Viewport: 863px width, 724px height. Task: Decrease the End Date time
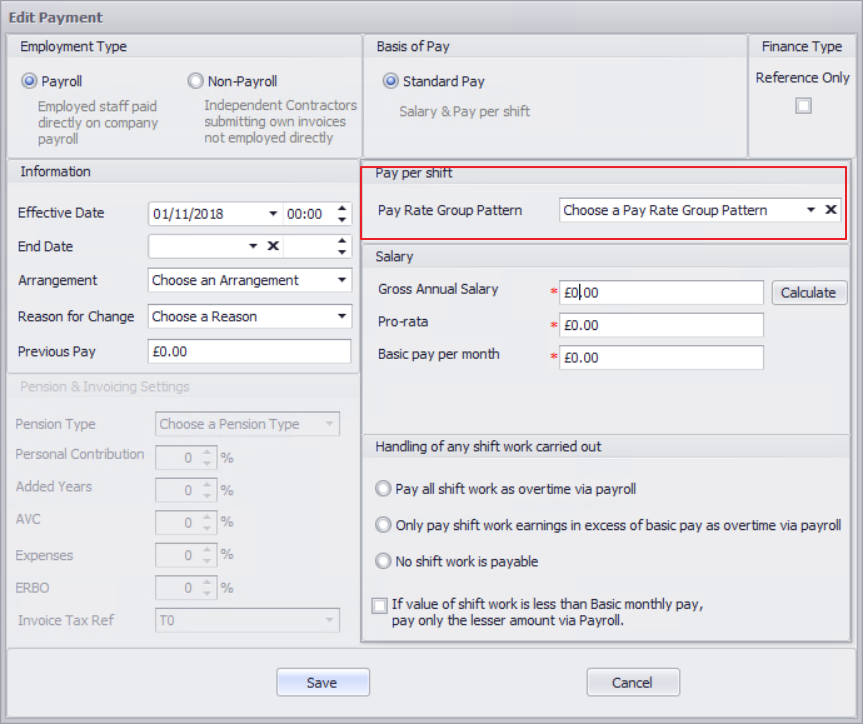tap(342, 252)
